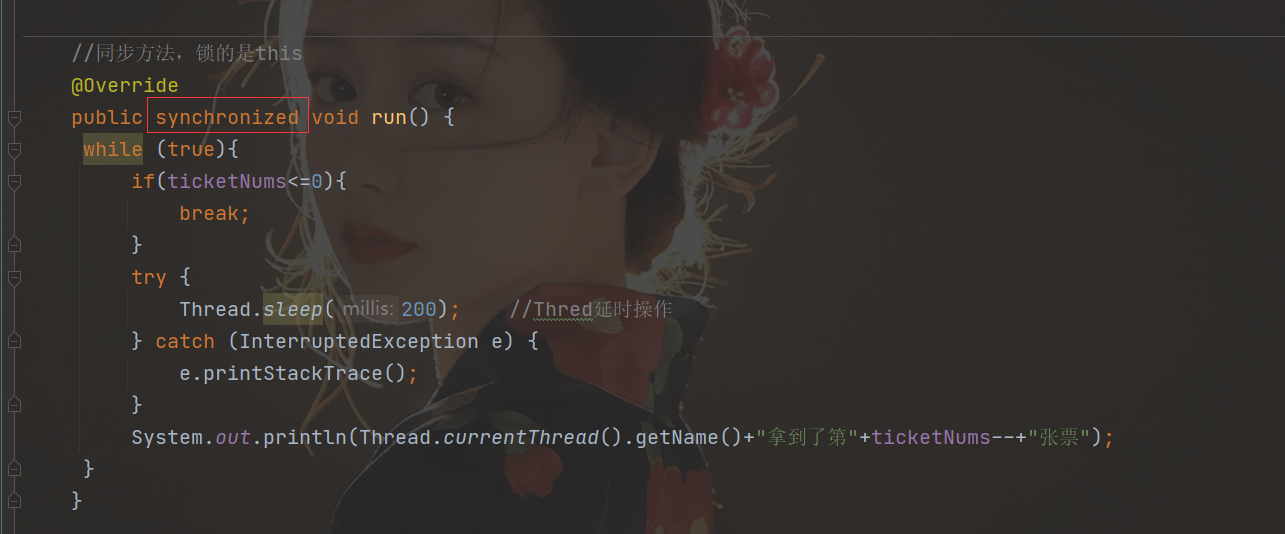The width and height of the screenshot is (1285, 534).
Task: Select the 200 sleep value
Action: pos(419,309)
